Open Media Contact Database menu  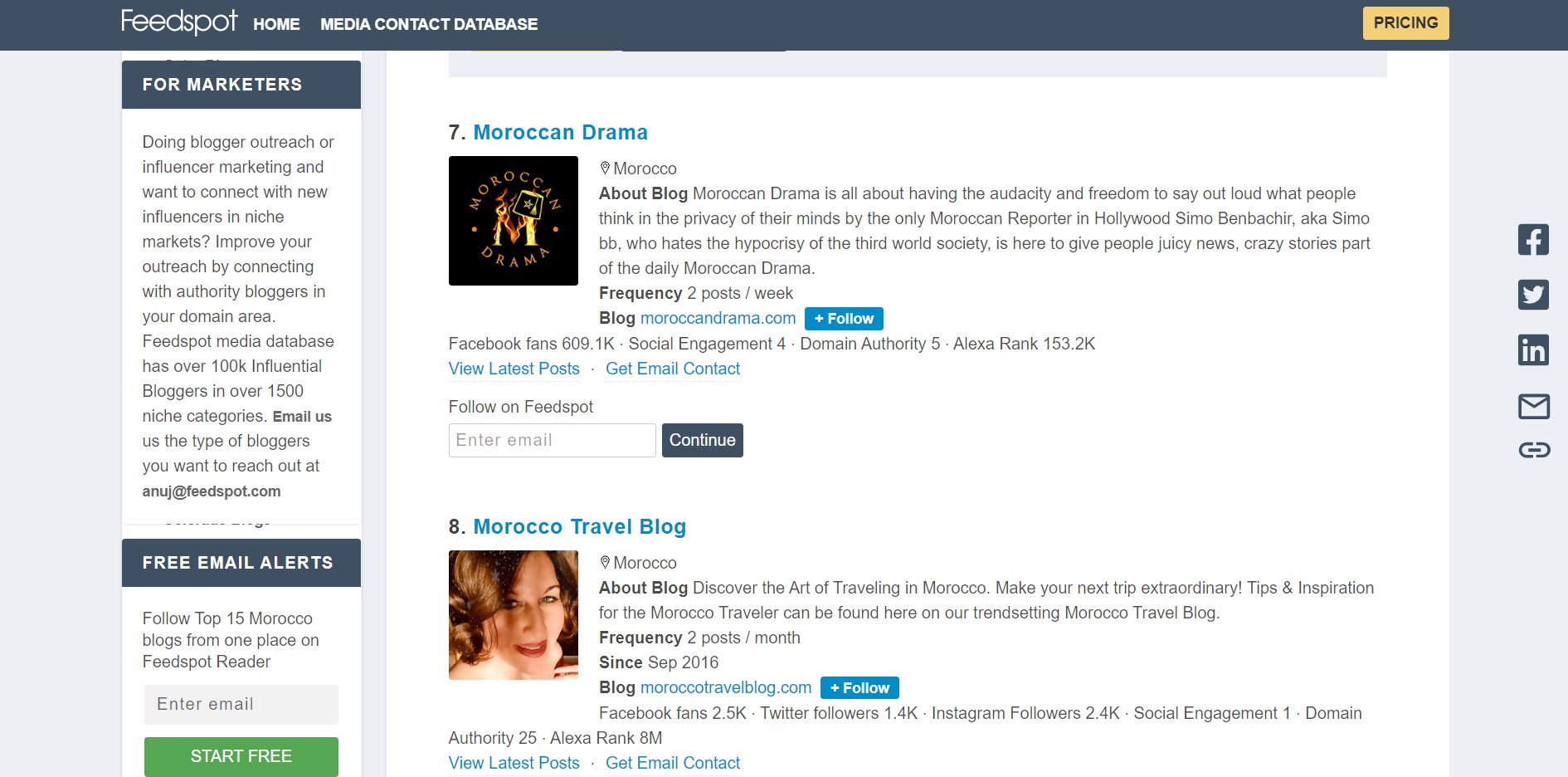click(x=428, y=25)
